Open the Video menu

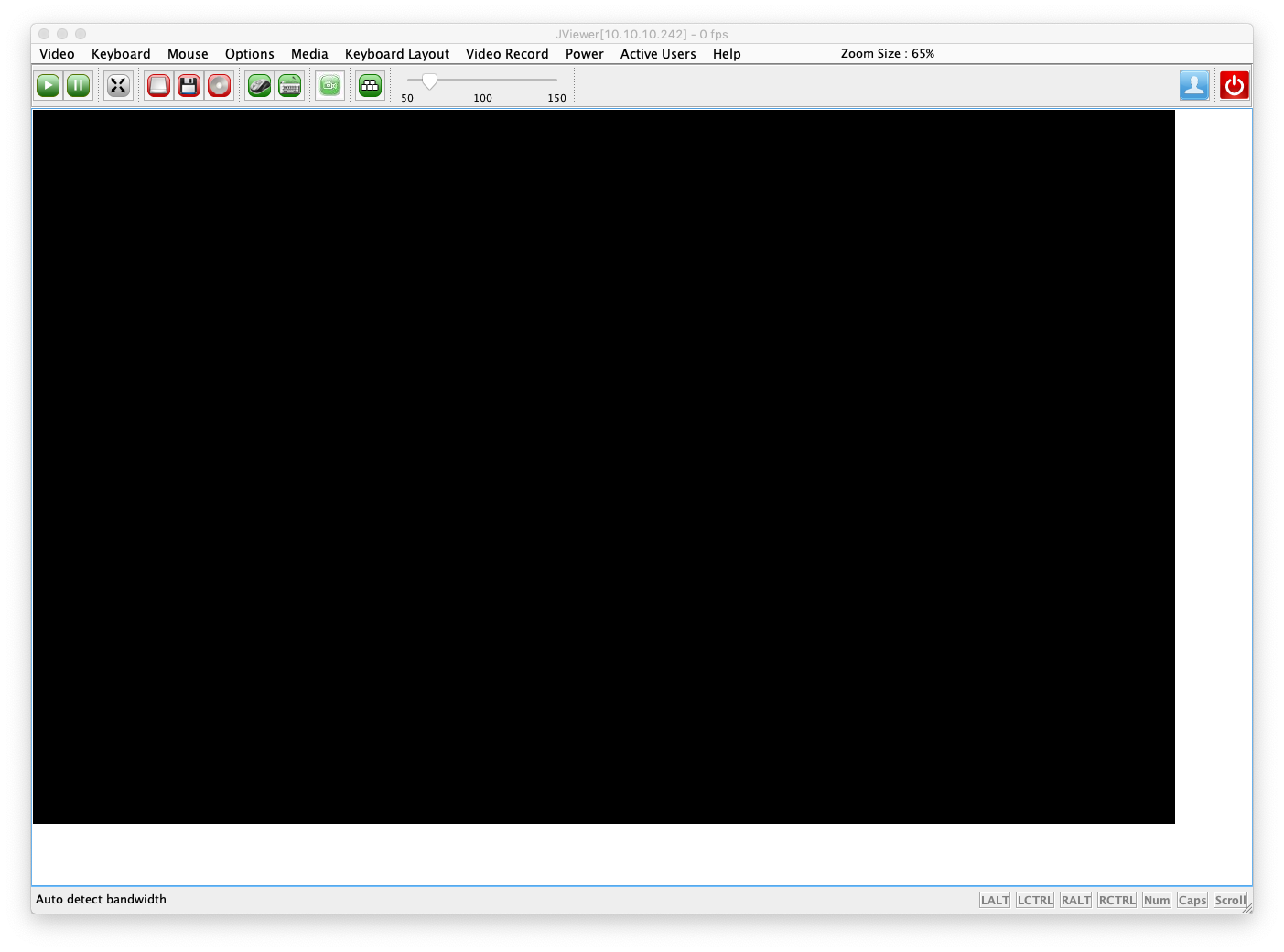[x=57, y=54]
